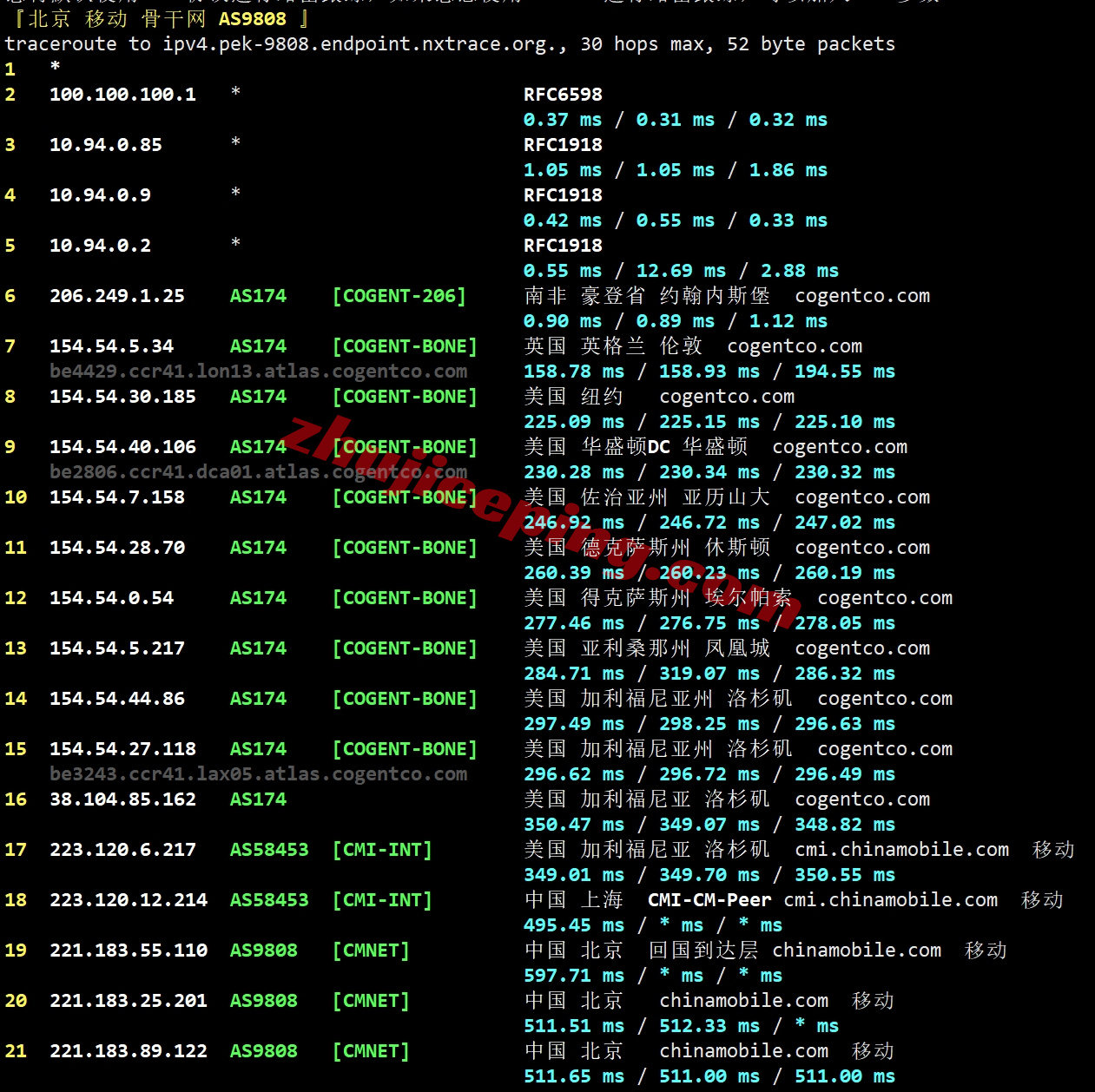Click AS58453 on the 223.120.6.217 row

click(269, 850)
